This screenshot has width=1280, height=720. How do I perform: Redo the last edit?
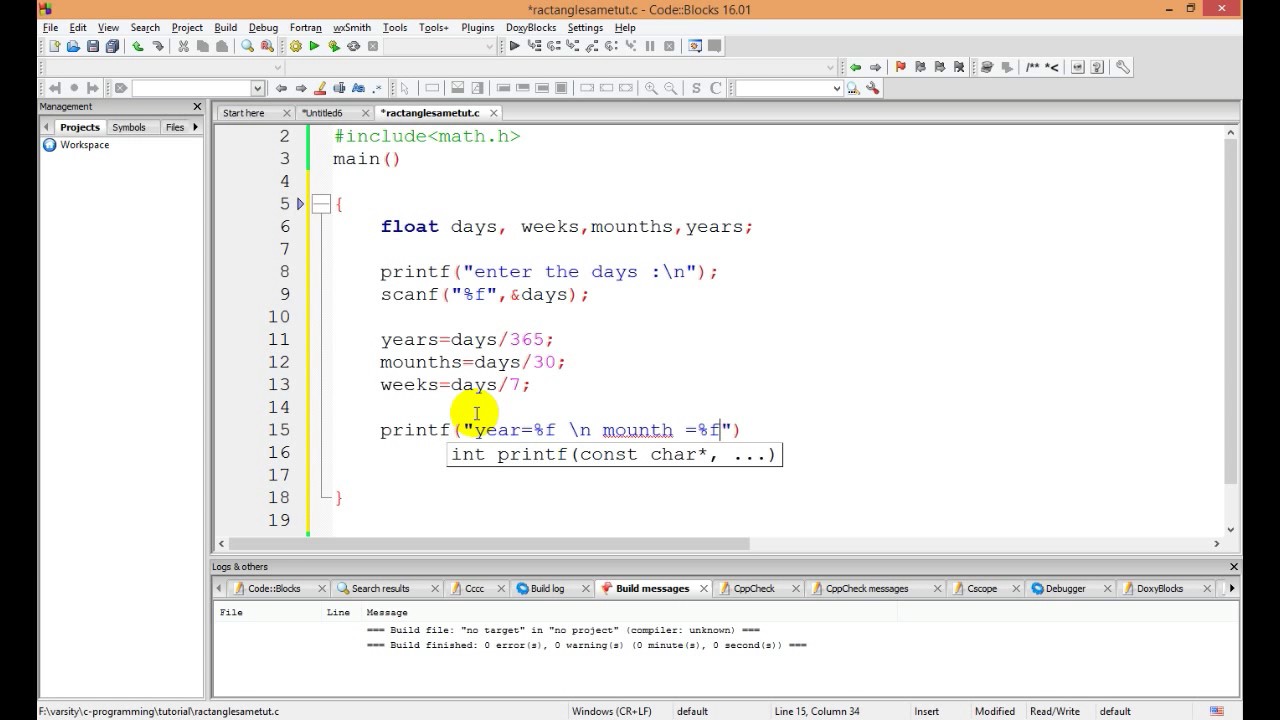[x=158, y=46]
